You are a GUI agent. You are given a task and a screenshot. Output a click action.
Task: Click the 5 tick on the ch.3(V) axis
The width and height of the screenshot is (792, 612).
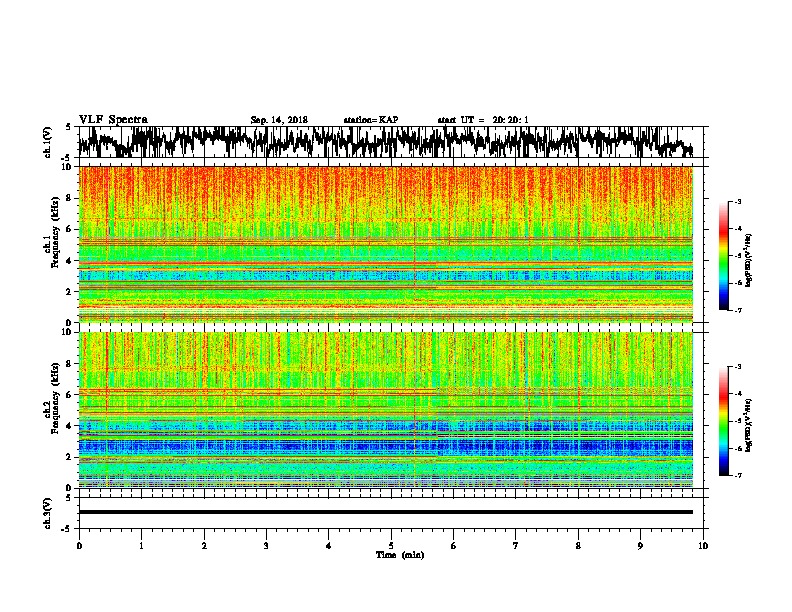(x=70, y=498)
